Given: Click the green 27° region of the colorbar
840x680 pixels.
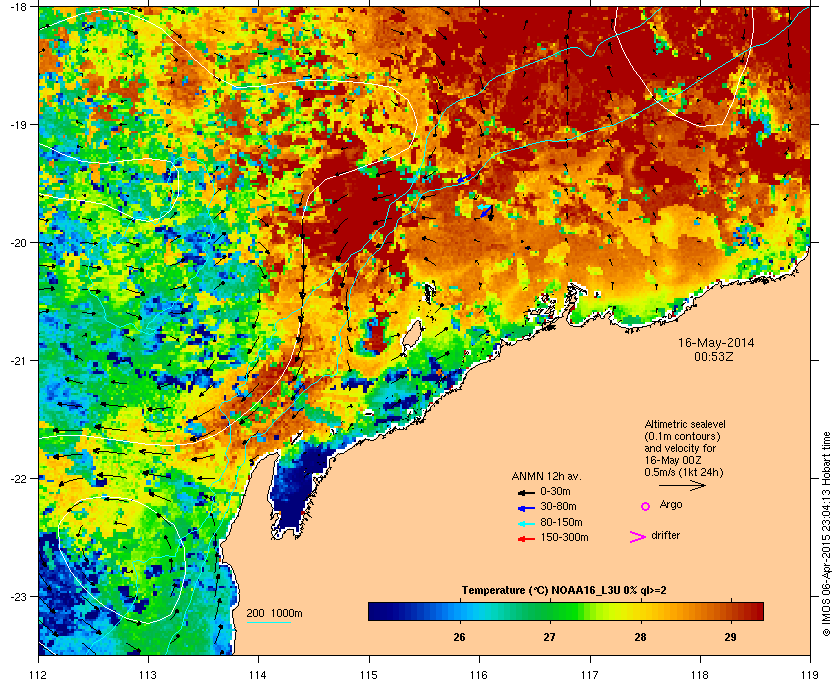Looking at the screenshot, I should coord(550,611).
